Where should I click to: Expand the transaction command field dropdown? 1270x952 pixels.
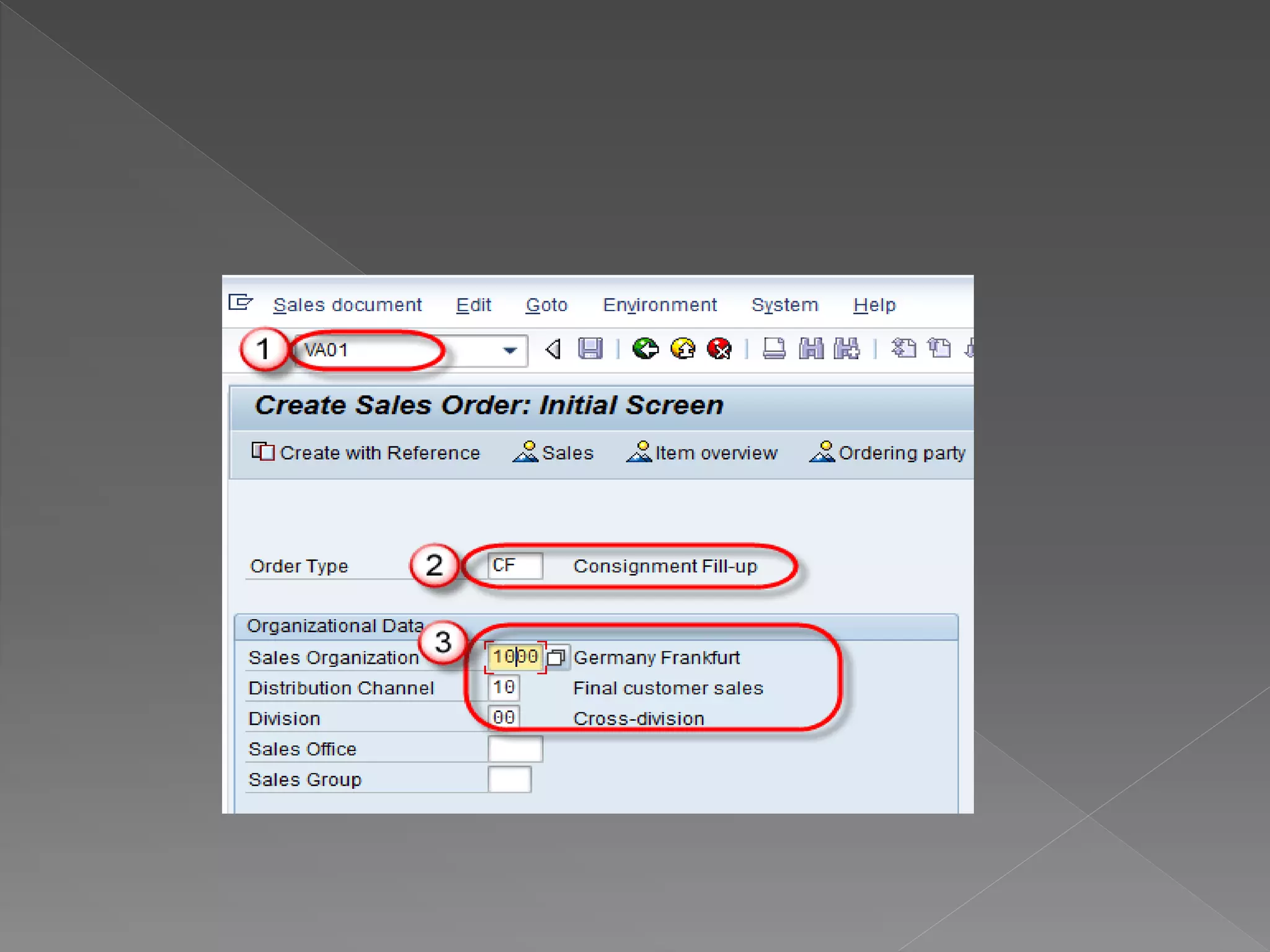510,351
